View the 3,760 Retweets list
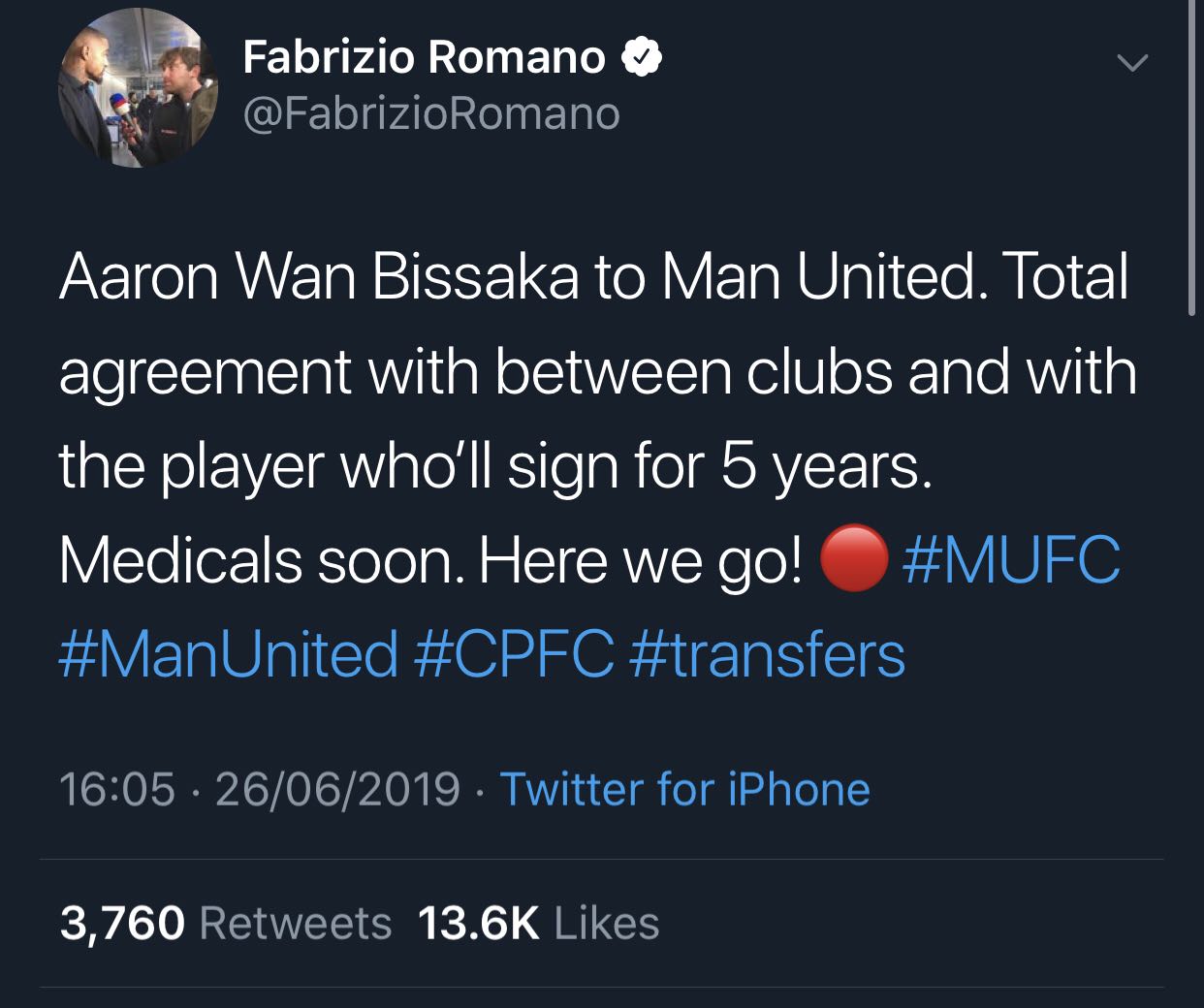This screenshot has width=1204, height=1008. click(226, 923)
